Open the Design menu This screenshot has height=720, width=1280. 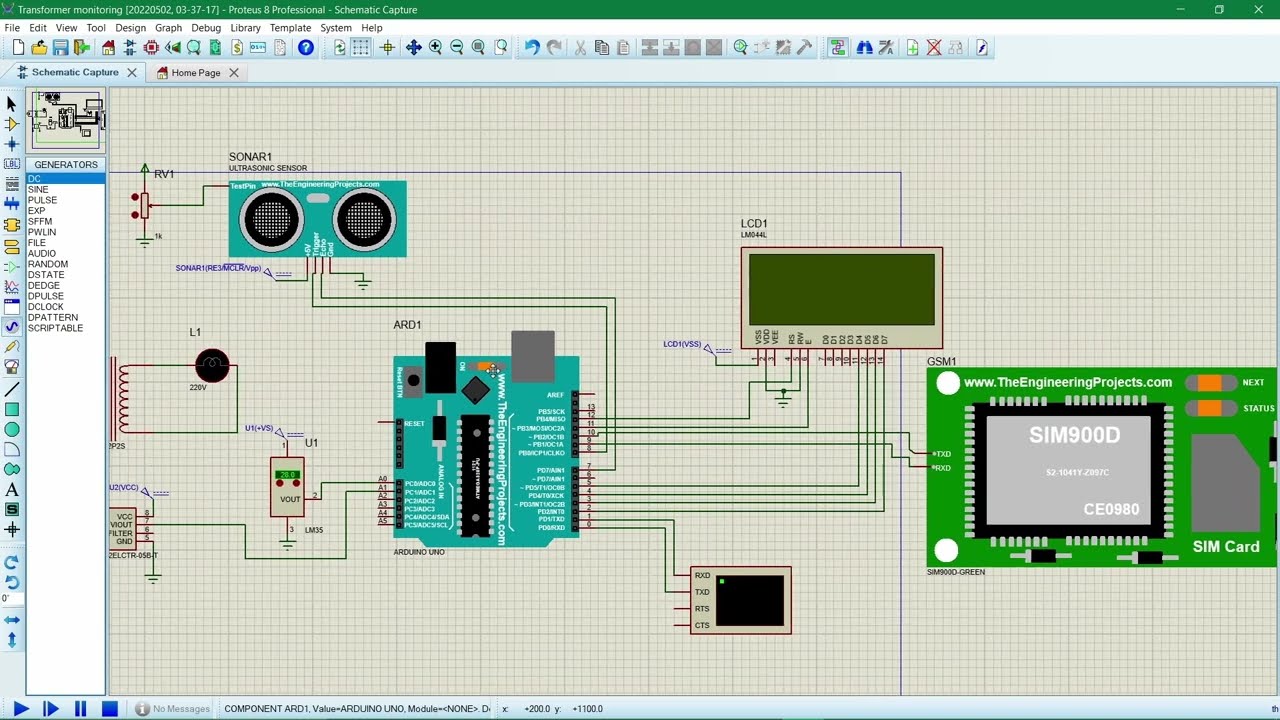click(x=130, y=28)
